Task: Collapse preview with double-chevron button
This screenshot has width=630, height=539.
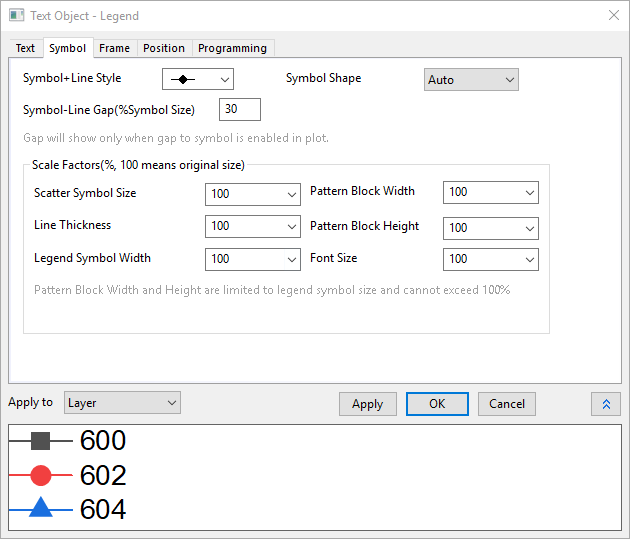Action: pos(606,404)
